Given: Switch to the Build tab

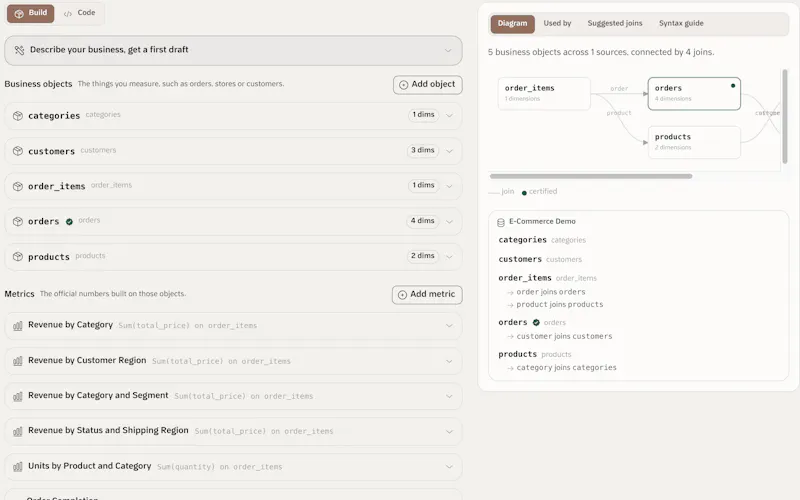Looking at the screenshot, I should pyautogui.click(x=31, y=13).
